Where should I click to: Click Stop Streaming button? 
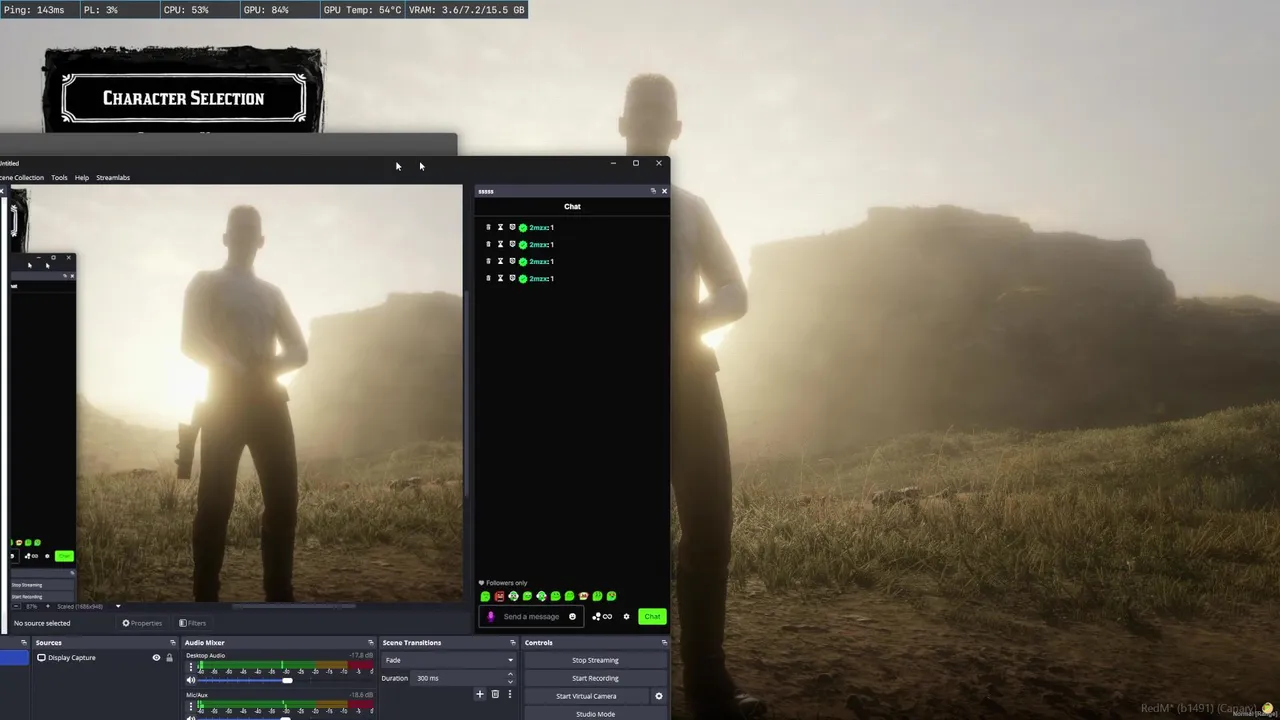click(595, 660)
